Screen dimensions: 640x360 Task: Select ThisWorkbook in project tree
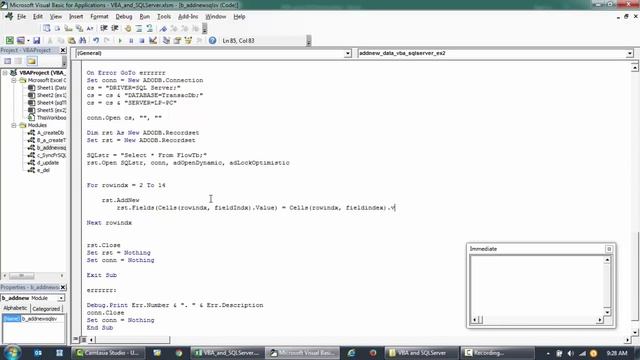coord(47,118)
